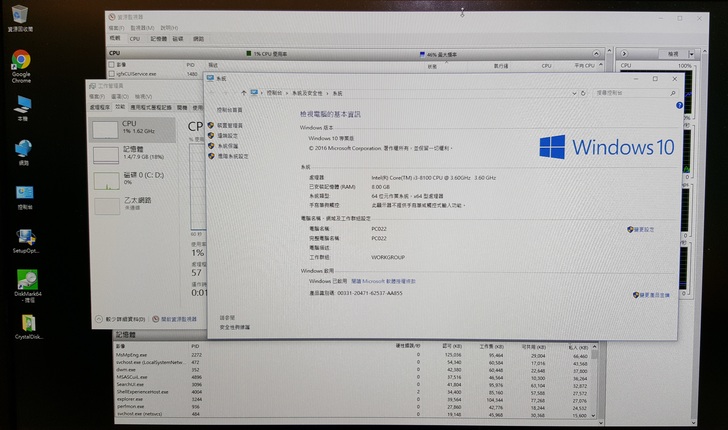Open 系統保護 link in System sidebar
The width and height of the screenshot is (728, 430).
[x=228, y=146]
